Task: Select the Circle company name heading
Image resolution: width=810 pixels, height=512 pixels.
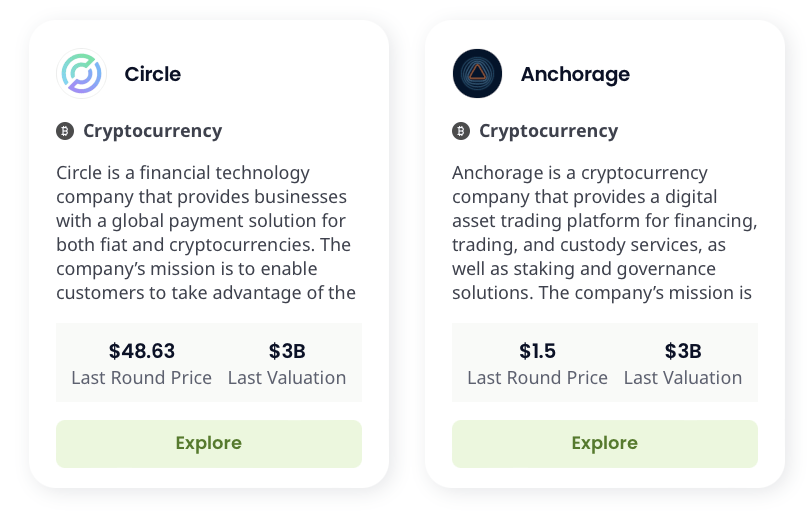Action: [x=152, y=74]
